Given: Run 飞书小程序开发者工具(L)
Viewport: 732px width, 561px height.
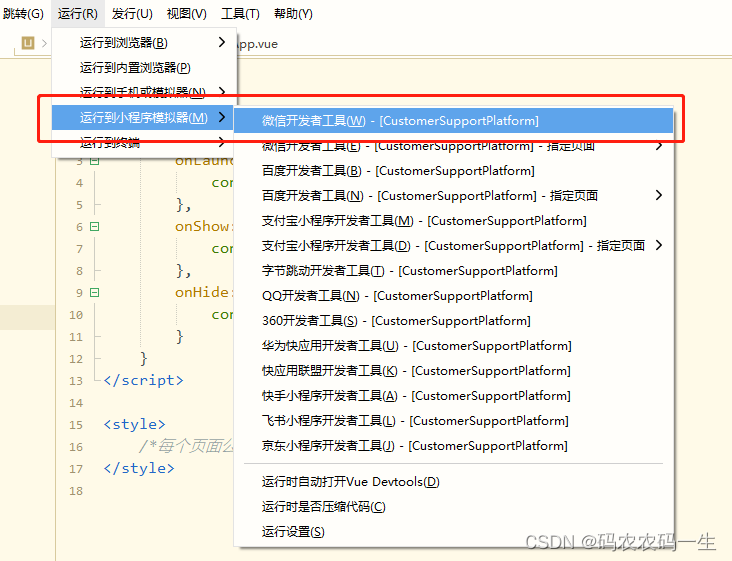Looking at the screenshot, I should click(x=453, y=421).
